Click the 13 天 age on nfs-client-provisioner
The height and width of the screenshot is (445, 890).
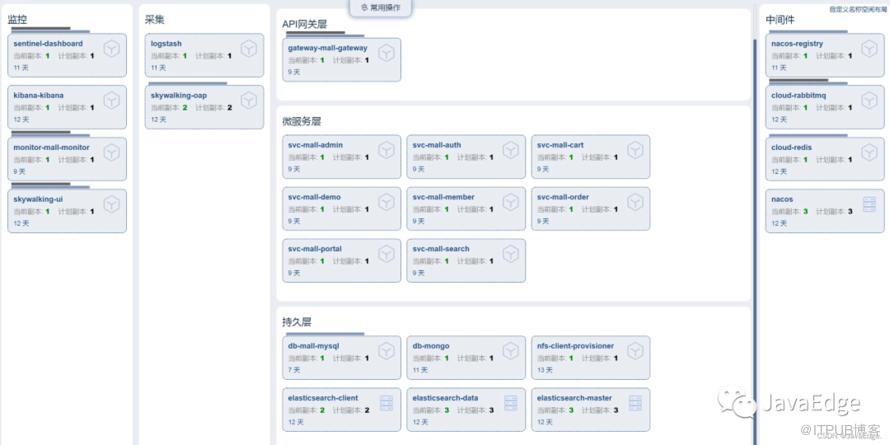pos(545,370)
